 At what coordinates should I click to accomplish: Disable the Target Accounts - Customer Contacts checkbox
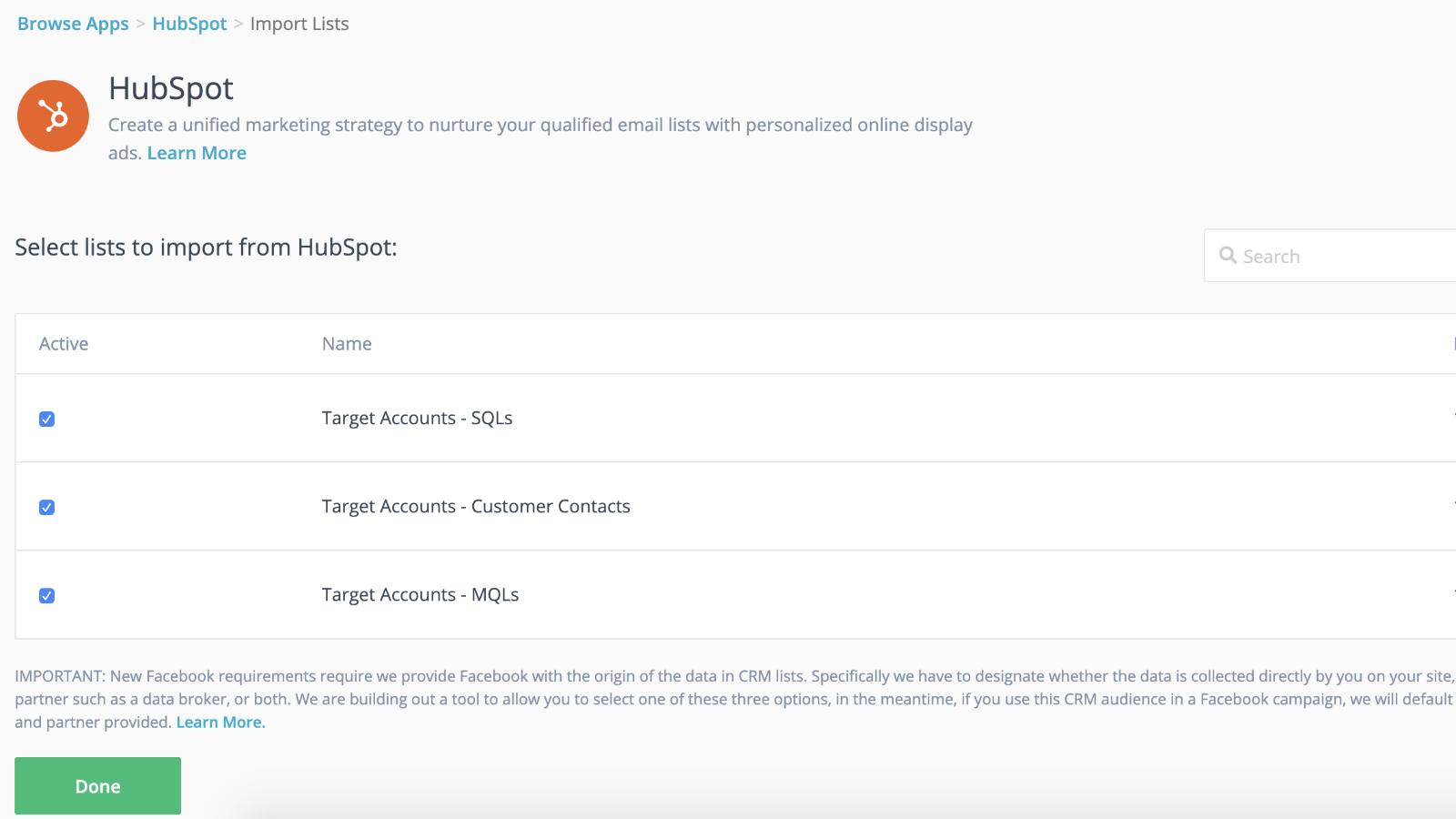point(46,507)
